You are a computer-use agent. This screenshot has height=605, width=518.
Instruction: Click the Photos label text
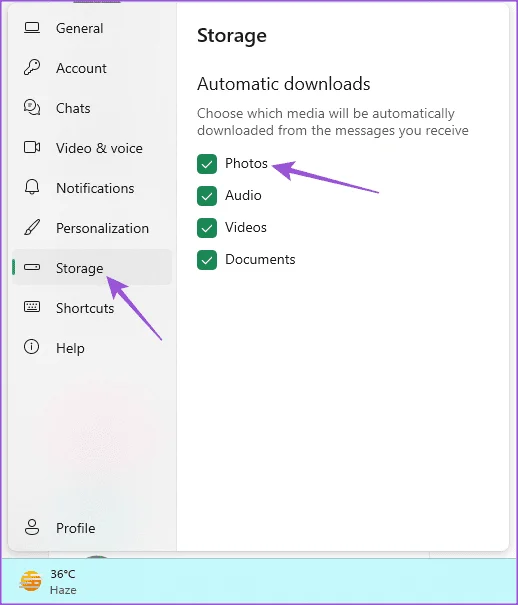pos(246,164)
